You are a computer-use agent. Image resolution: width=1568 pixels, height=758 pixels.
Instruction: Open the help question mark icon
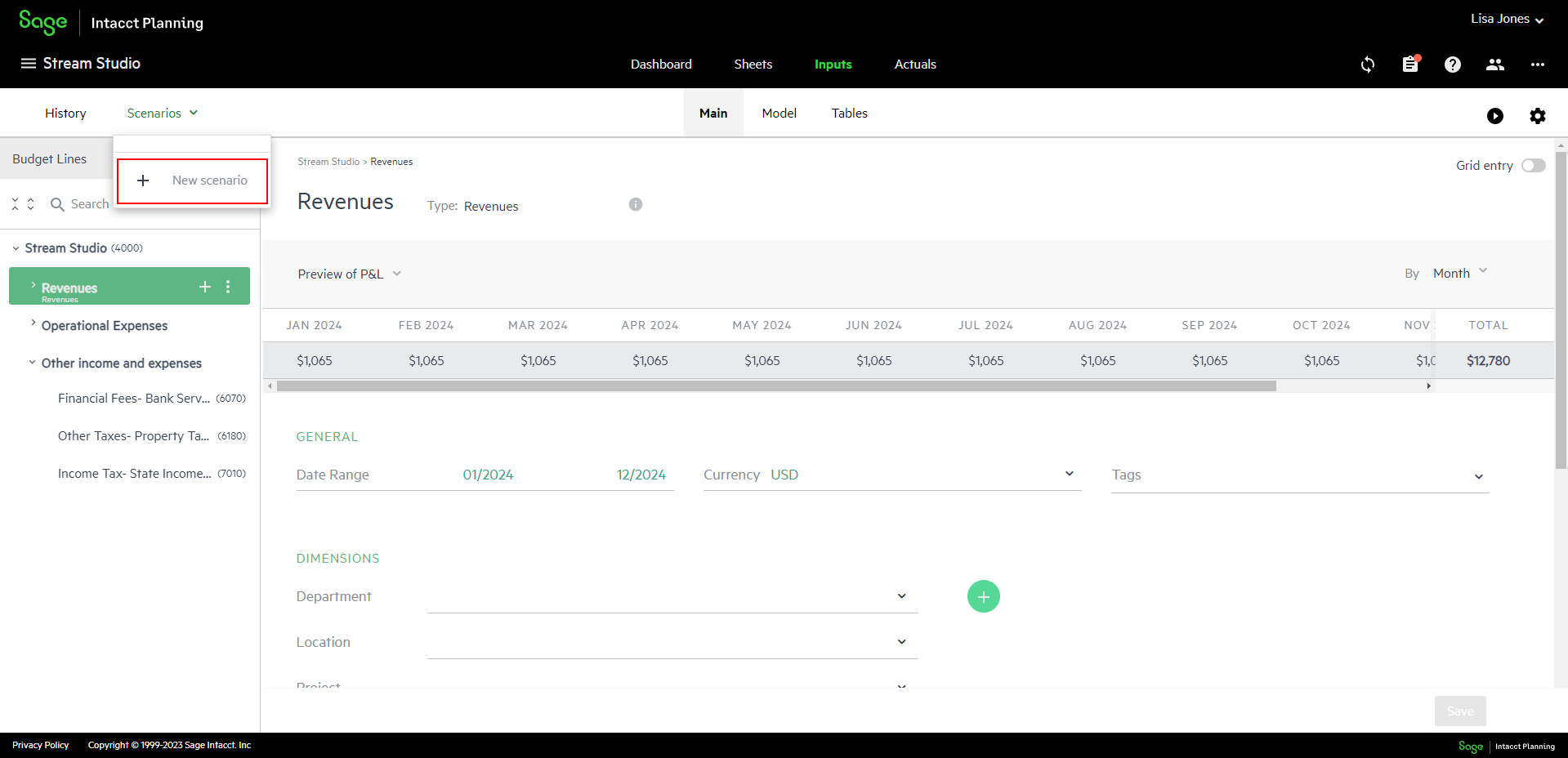pyautogui.click(x=1453, y=65)
